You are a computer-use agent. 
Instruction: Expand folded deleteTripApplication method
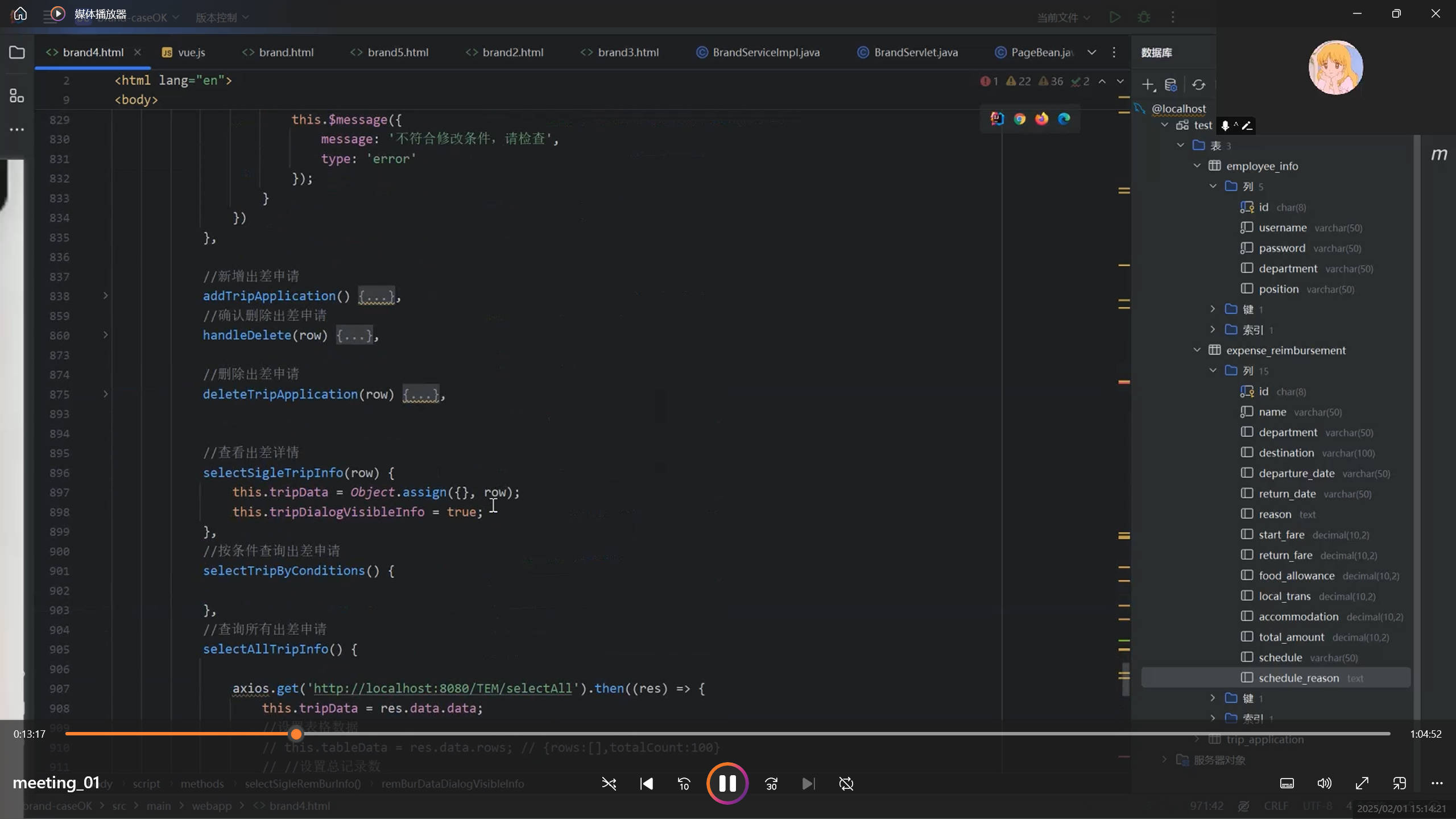(105, 394)
